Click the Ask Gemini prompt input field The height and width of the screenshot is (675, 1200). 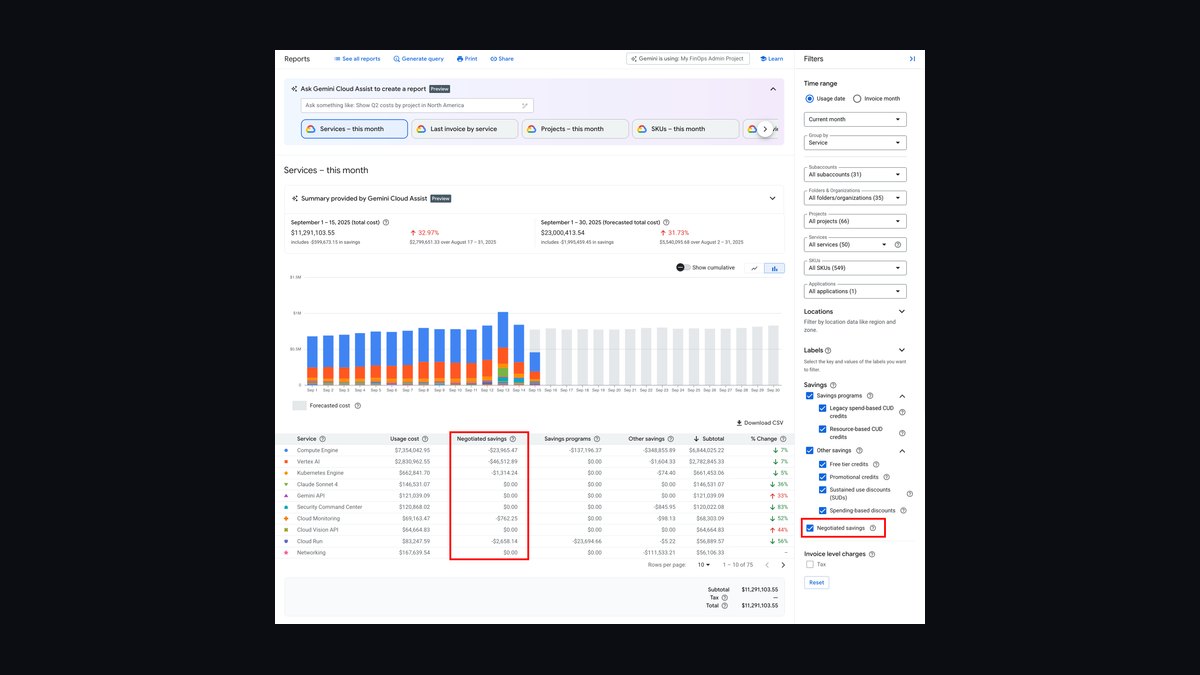pyautogui.click(x=417, y=105)
